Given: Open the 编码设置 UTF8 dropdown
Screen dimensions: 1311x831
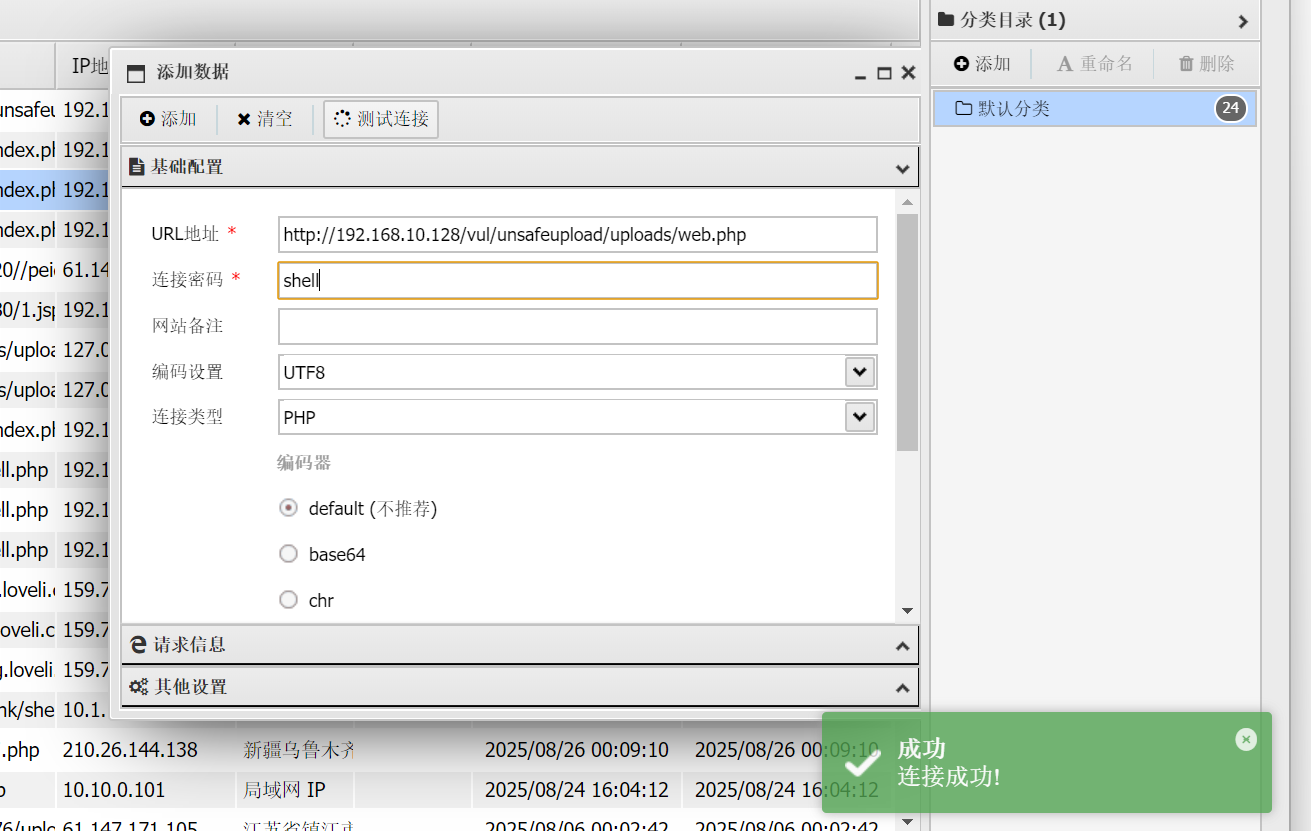Looking at the screenshot, I should pos(859,372).
